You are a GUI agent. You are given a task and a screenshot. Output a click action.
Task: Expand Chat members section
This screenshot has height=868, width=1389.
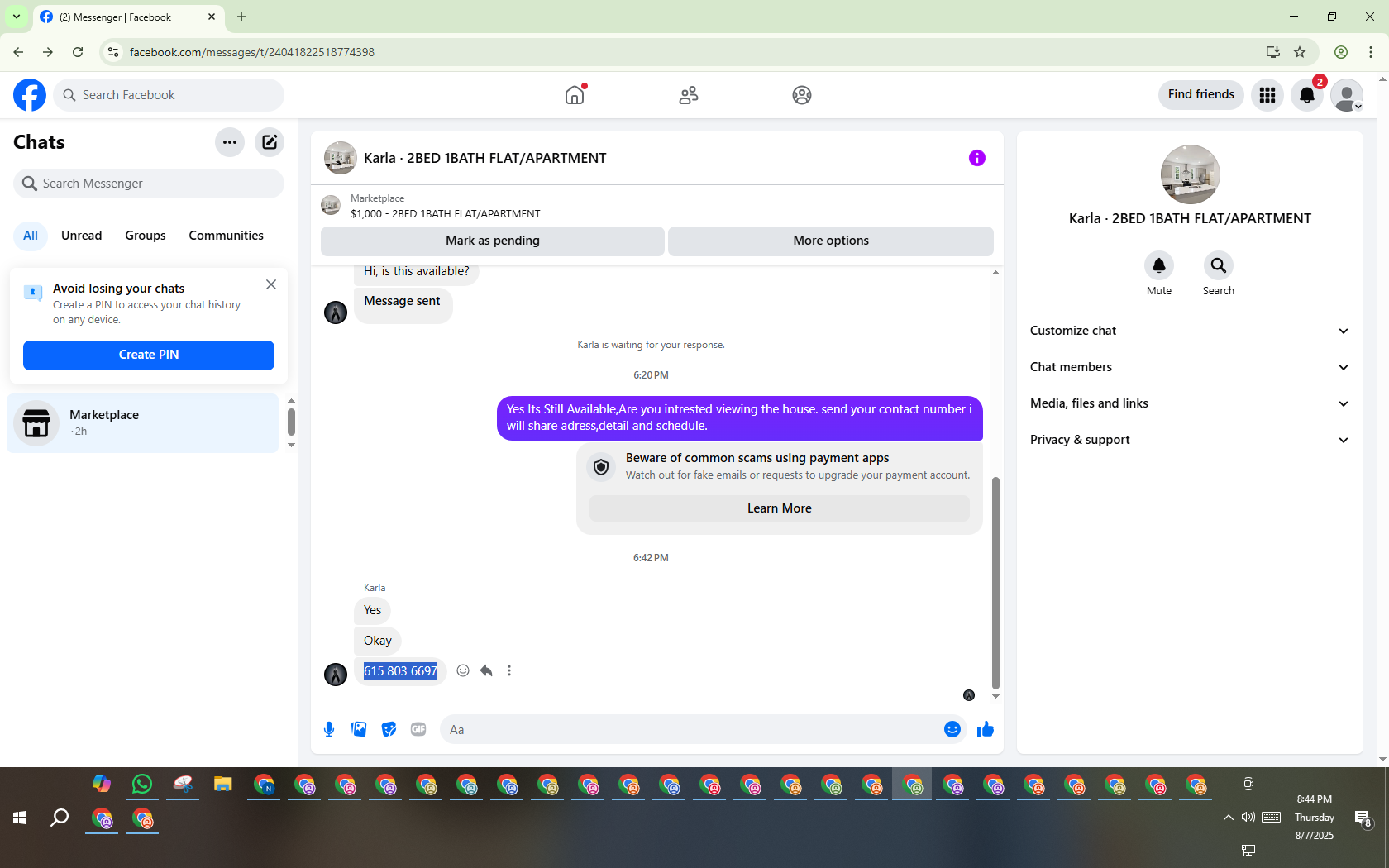[1190, 367]
